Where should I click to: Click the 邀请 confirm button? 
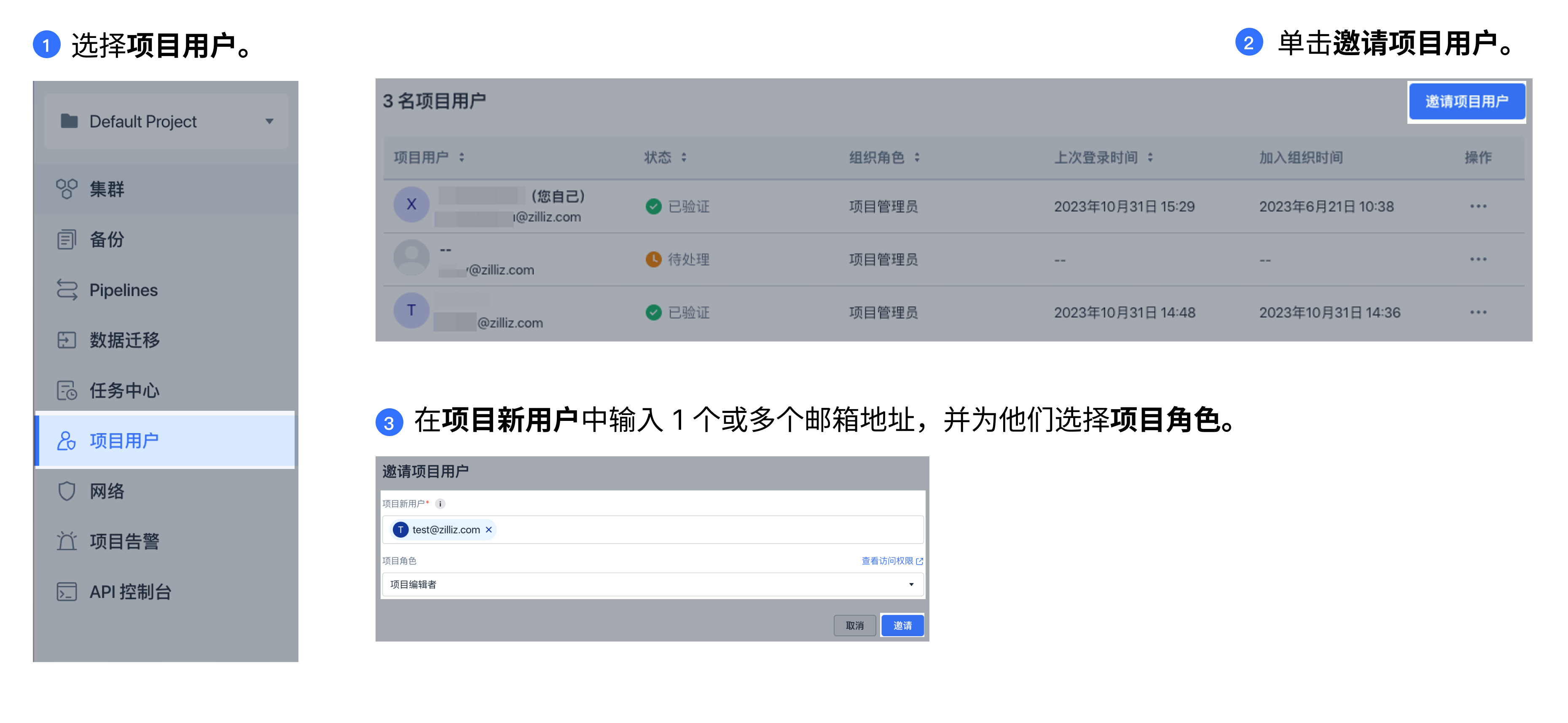pos(902,626)
